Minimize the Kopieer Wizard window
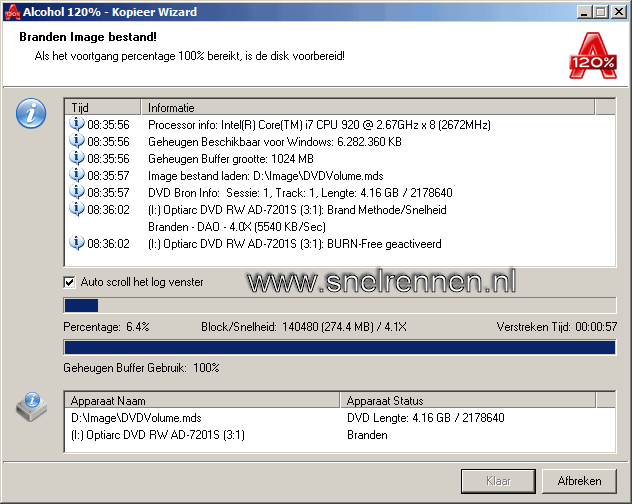The height and width of the screenshot is (504, 632). [x=584, y=12]
